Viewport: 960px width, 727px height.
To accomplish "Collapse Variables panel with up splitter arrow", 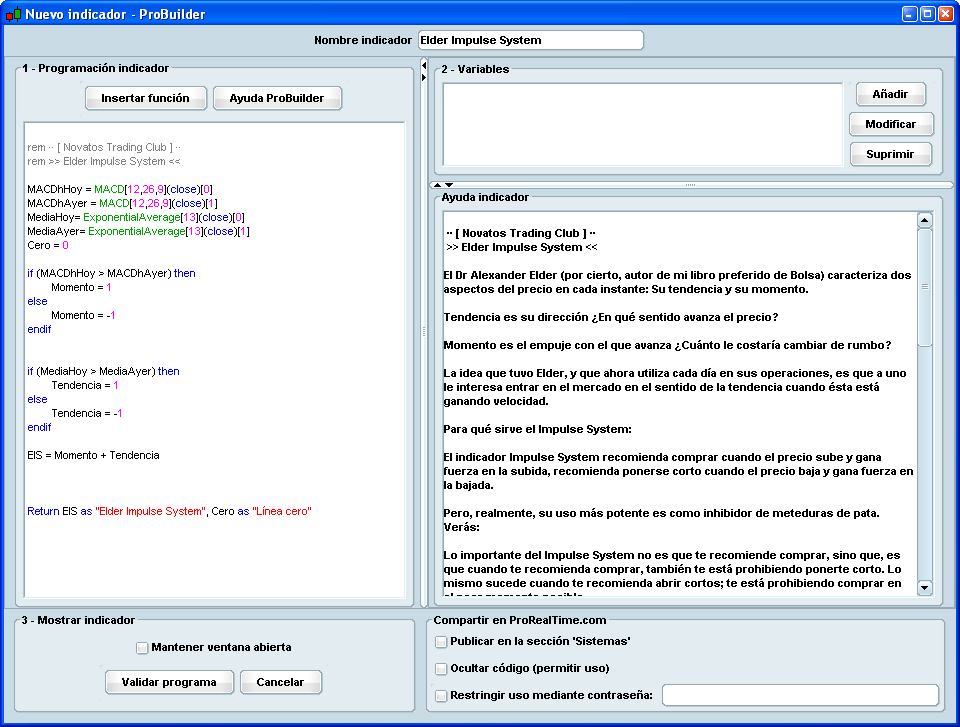I will 437,184.
